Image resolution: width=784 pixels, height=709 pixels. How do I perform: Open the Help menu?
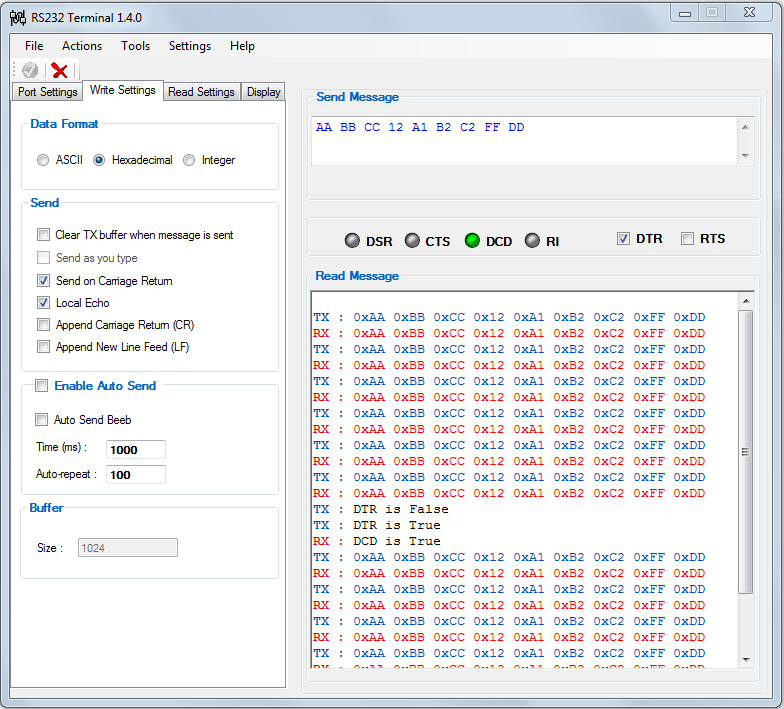coord(242,46)
